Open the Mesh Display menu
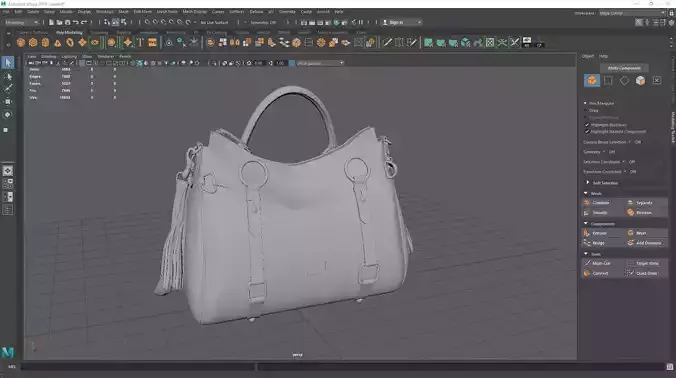This screenshot has height=378, width=676. [194, 12]
